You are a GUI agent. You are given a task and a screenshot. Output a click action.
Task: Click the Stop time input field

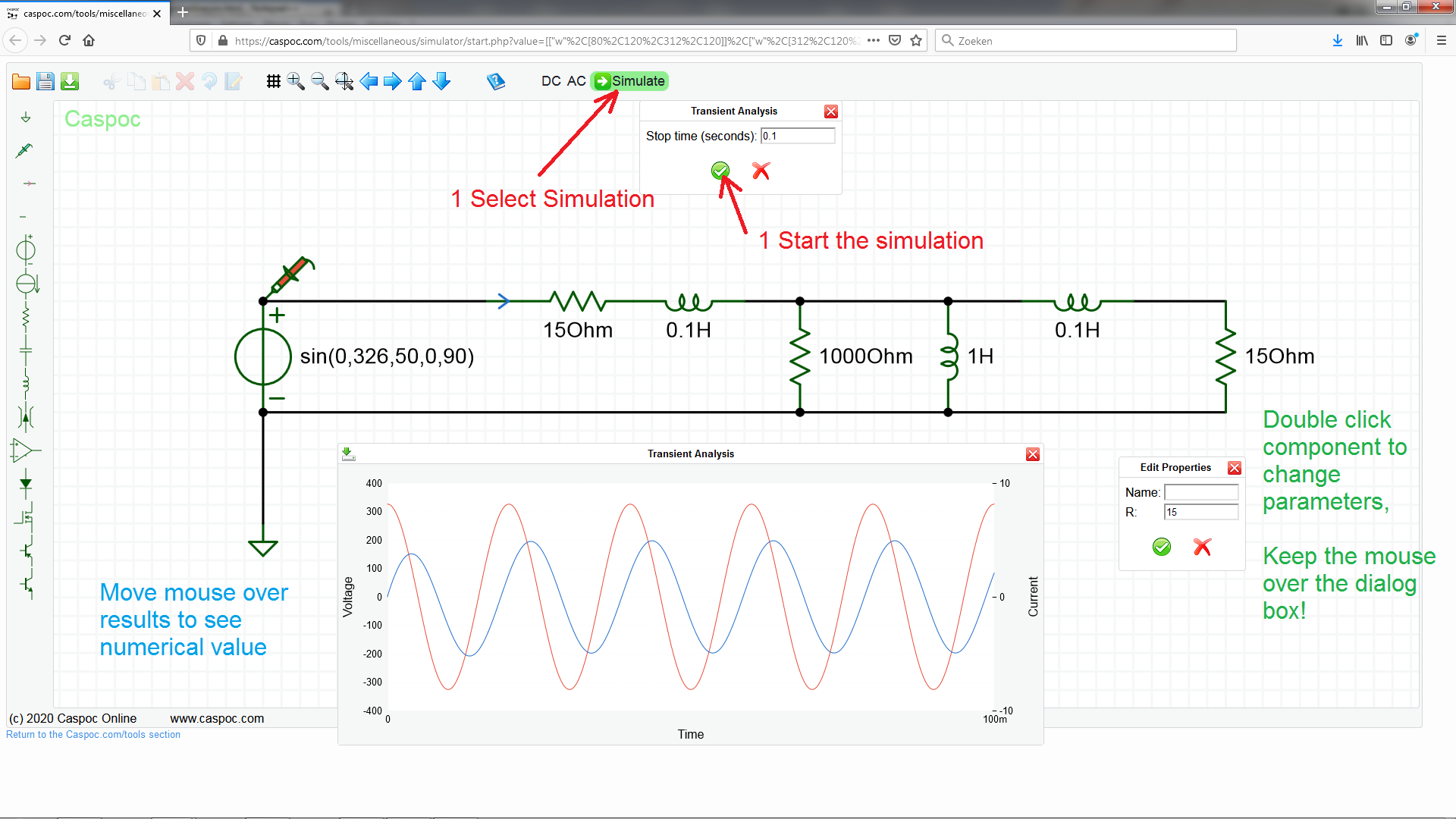(x=797, y=136)
